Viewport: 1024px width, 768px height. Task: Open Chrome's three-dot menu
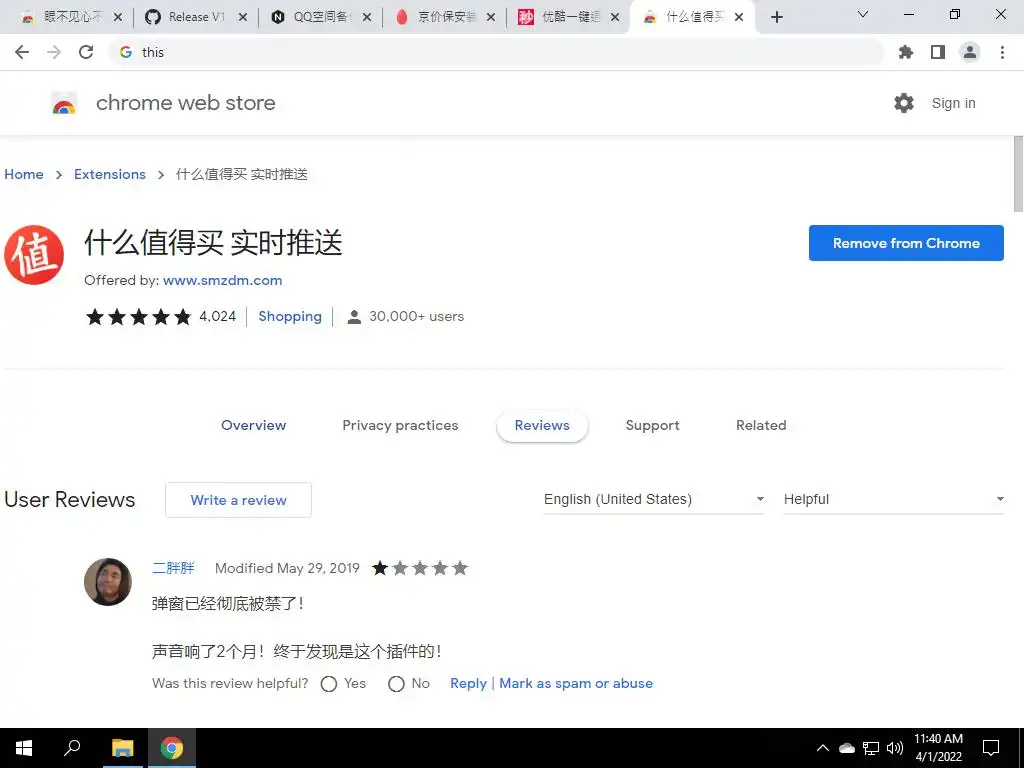(1002, 52)
